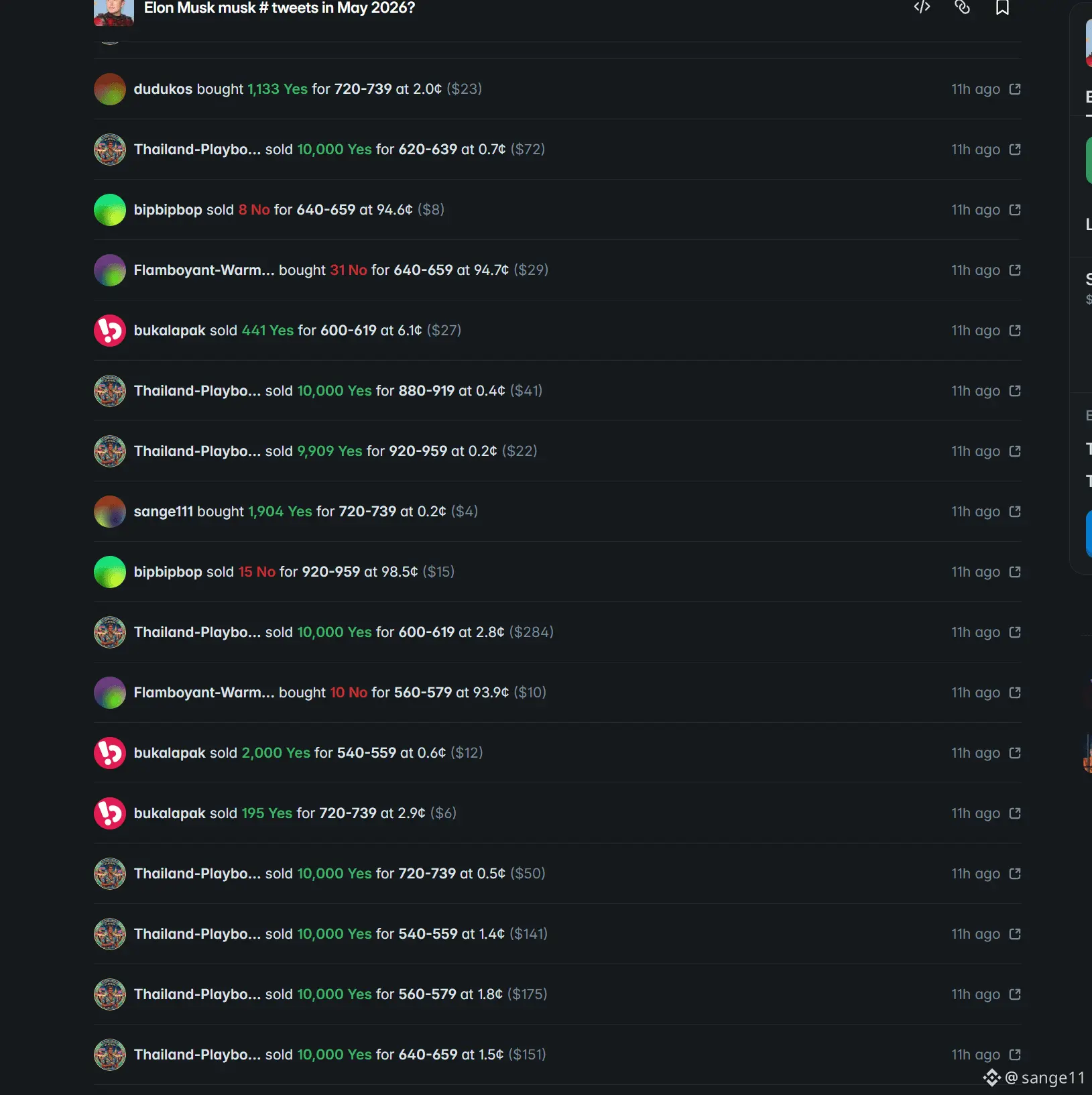Viewport: 1092px width, 1095px height.
Task: Open the dudukos user profile
Action: point(163,89)
